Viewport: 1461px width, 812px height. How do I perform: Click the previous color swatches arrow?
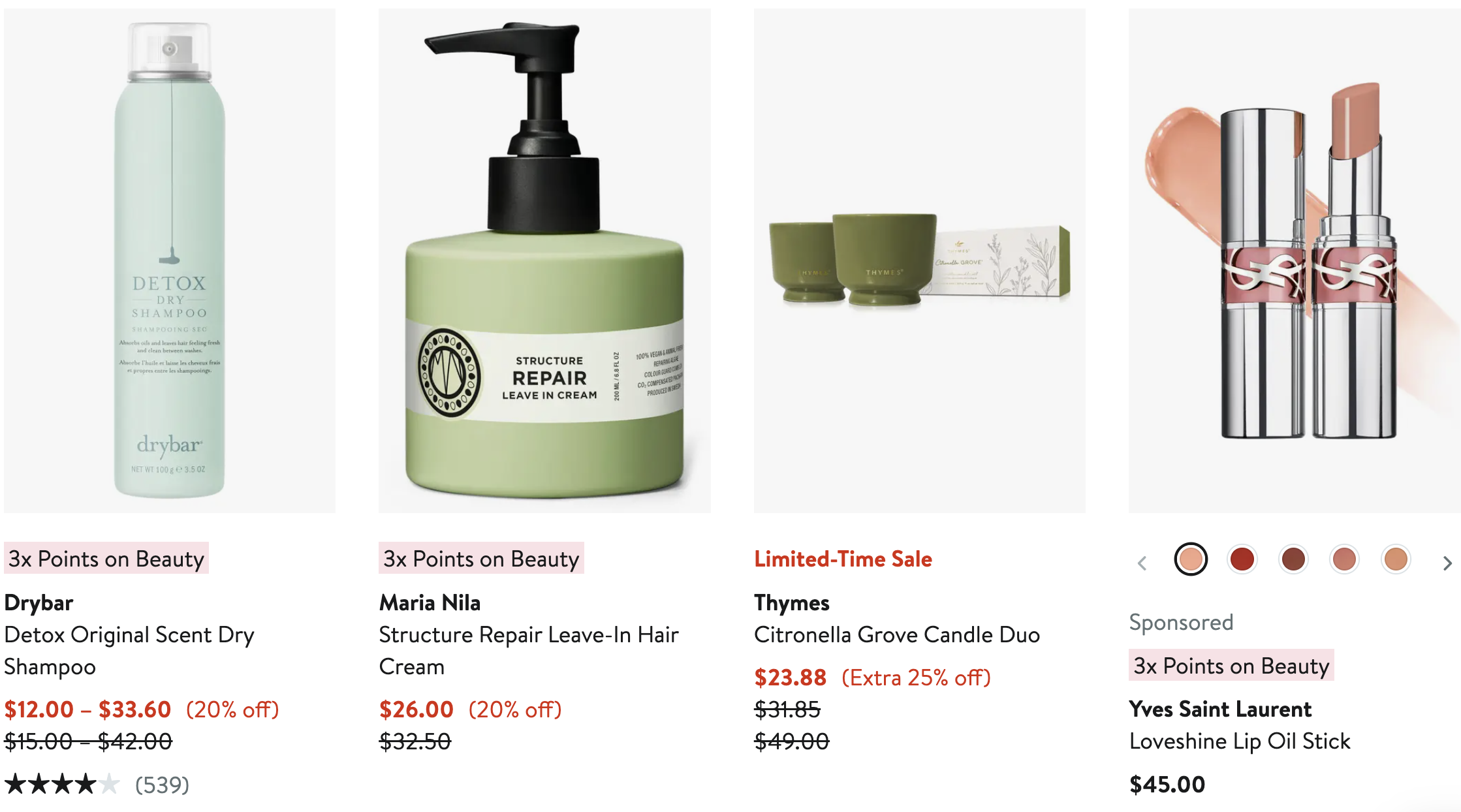coord(1142,563)
